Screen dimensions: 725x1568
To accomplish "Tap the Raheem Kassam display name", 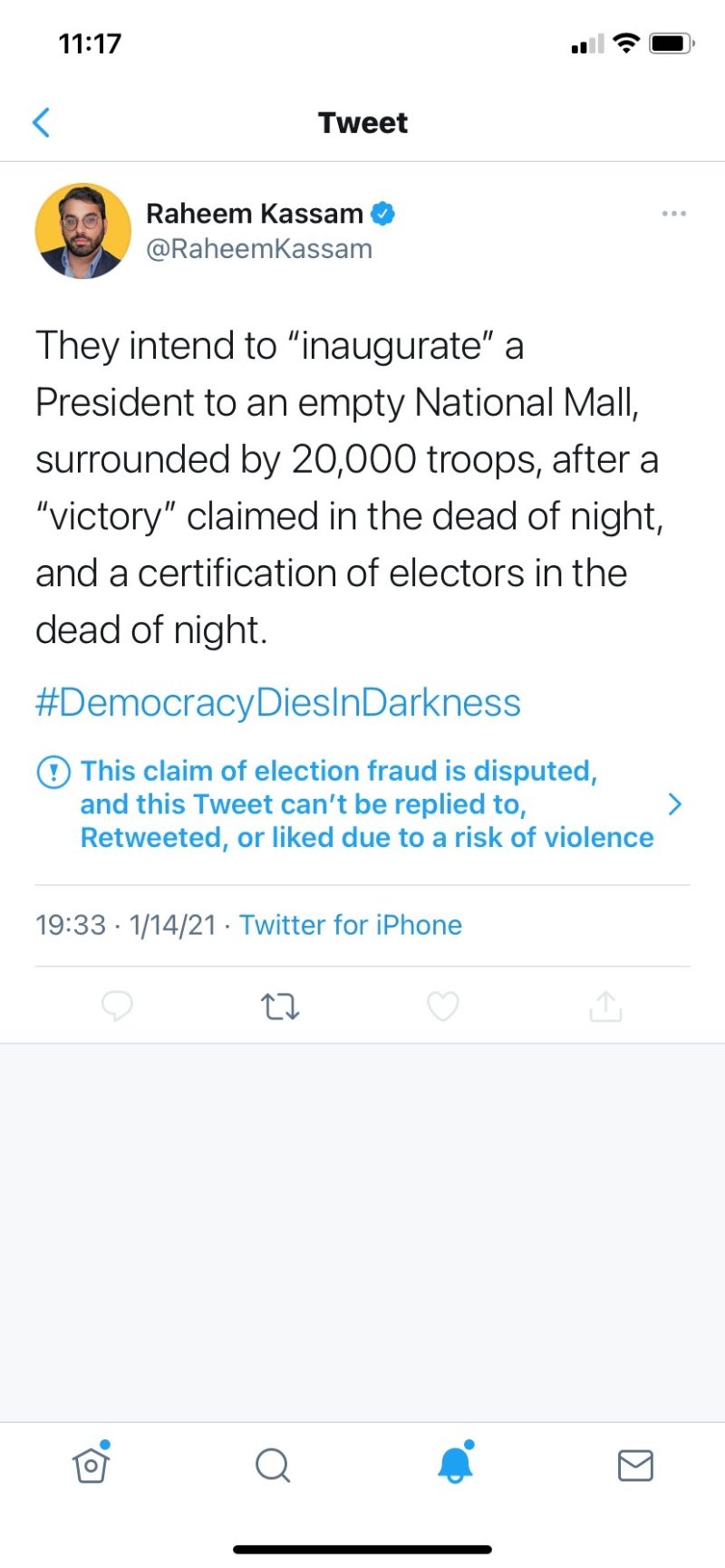I will 255,214.
